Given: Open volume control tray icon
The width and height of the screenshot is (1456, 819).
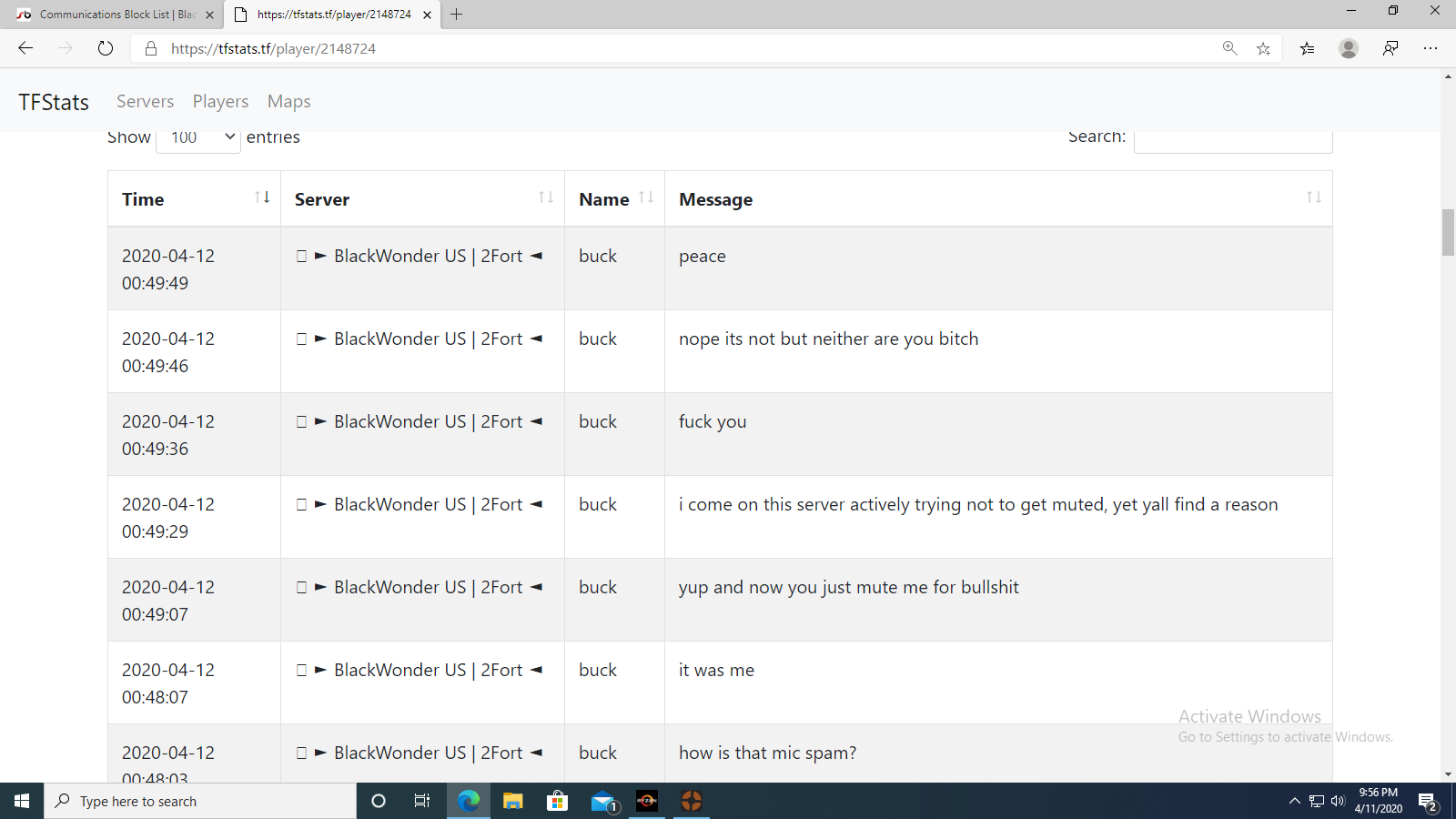Looking at the screenshot, I should point(1338,801).
